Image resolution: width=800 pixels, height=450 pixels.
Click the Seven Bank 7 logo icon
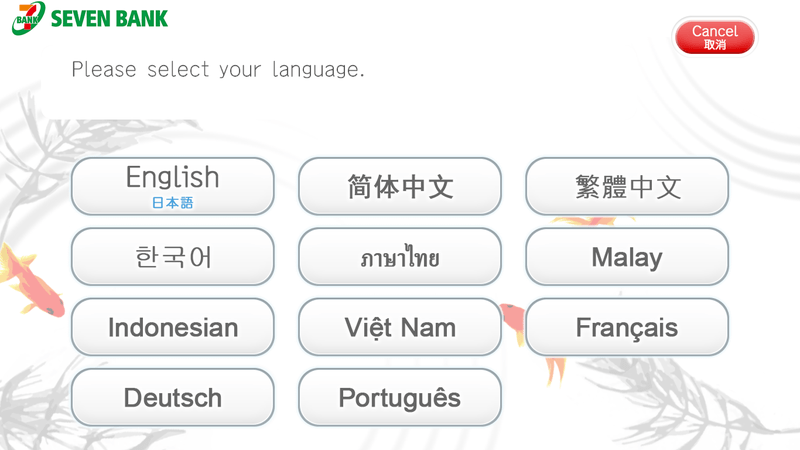coord(28,18)
